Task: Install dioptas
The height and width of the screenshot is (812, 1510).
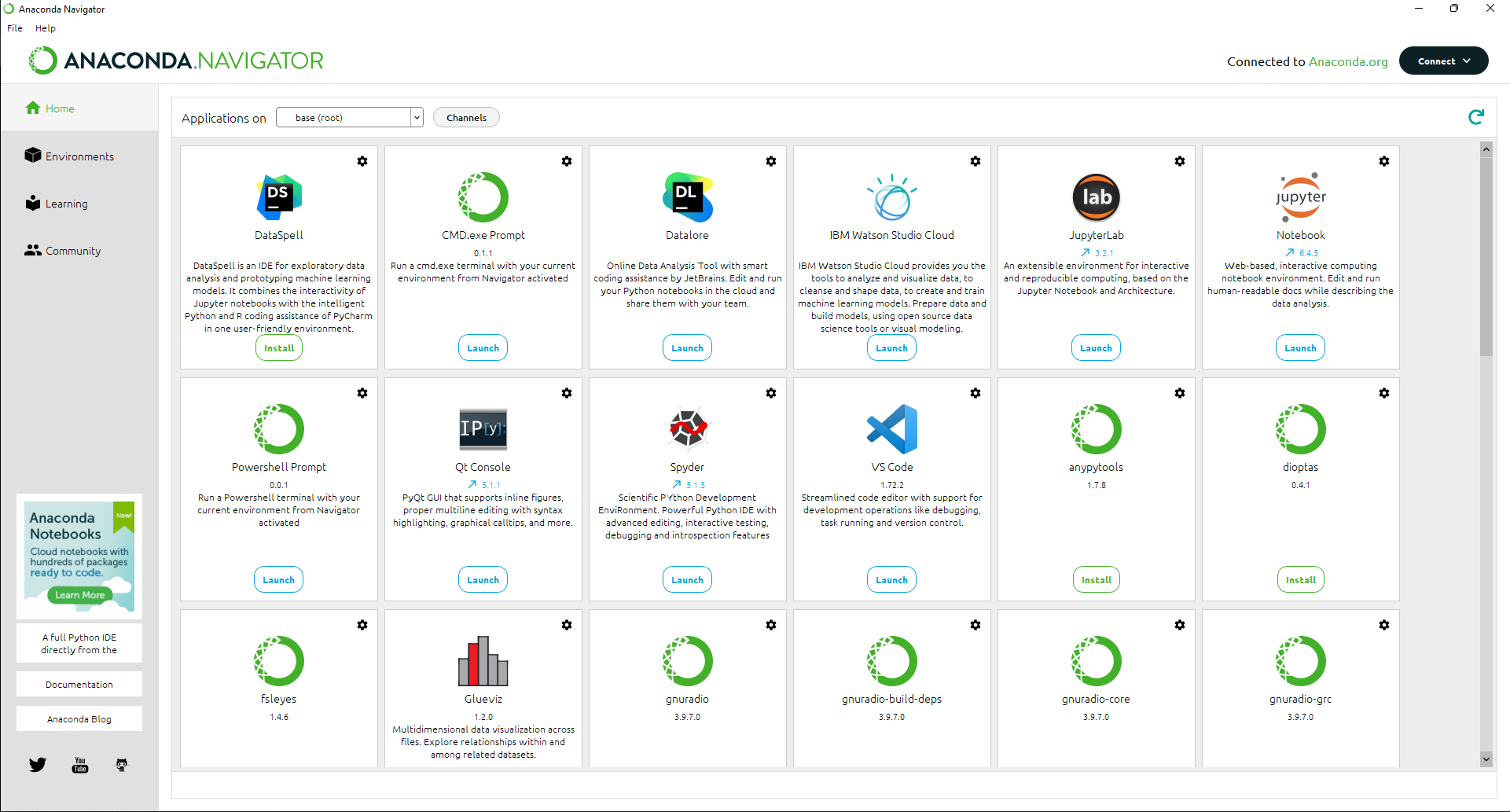Action: click(1301, 579)
